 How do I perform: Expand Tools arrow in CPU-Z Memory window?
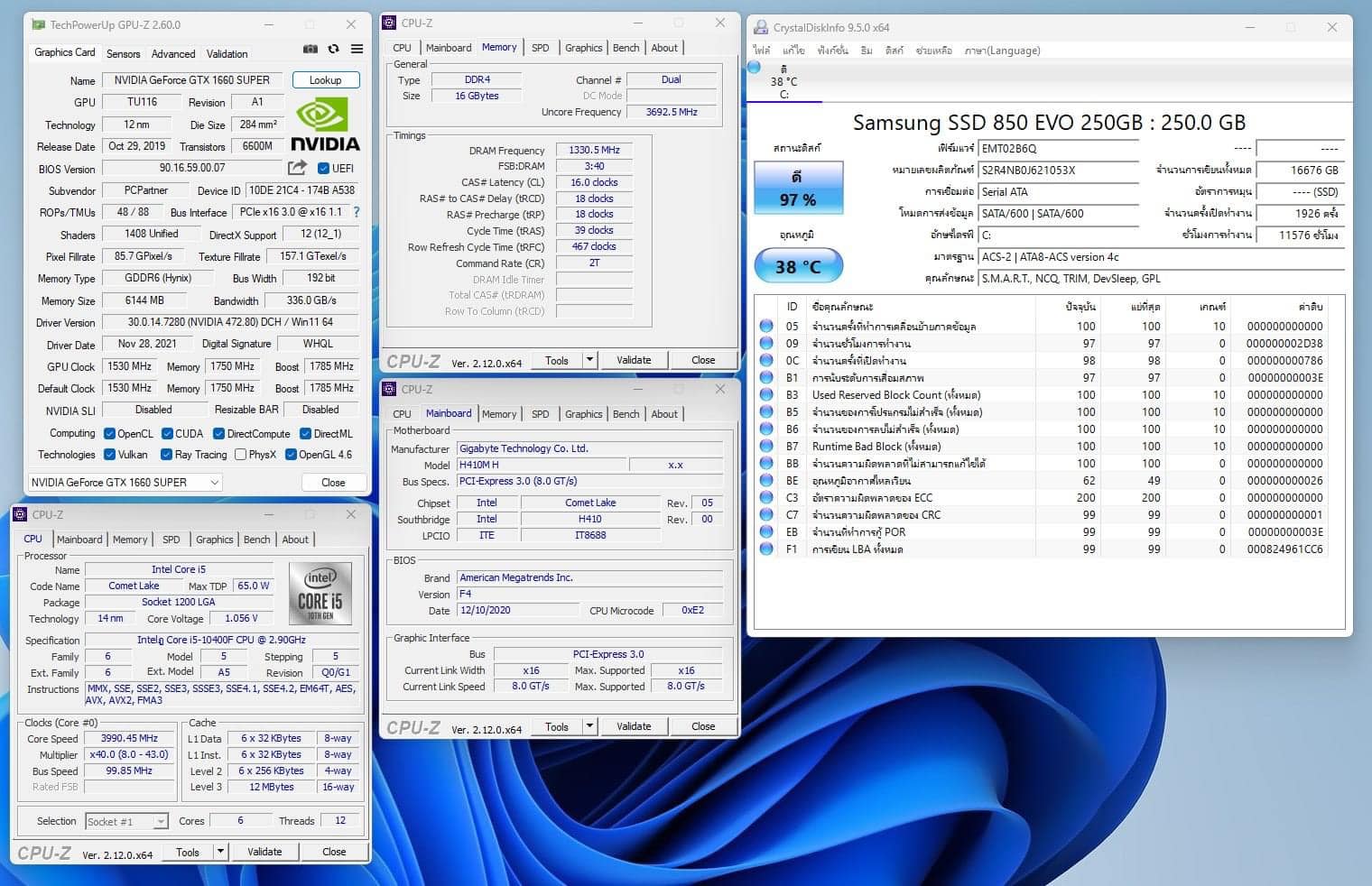pyautogui.click(x=589, y=360)
